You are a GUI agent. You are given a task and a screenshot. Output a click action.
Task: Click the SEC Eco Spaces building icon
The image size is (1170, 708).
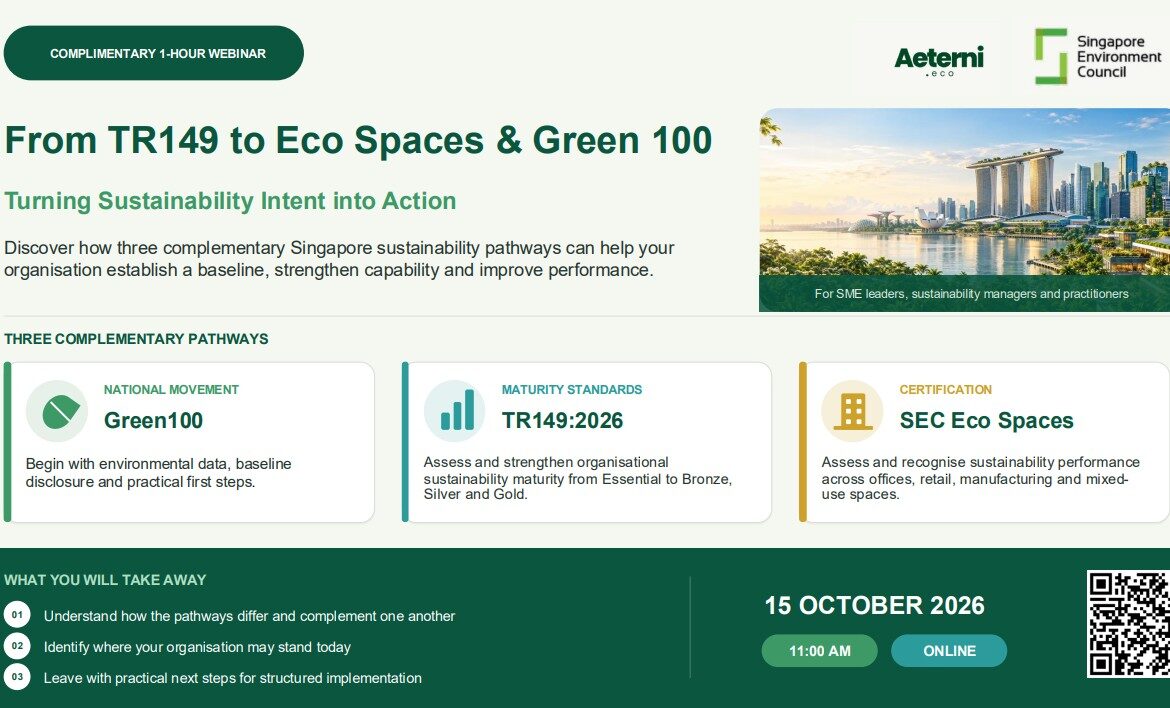click(852, 411)
